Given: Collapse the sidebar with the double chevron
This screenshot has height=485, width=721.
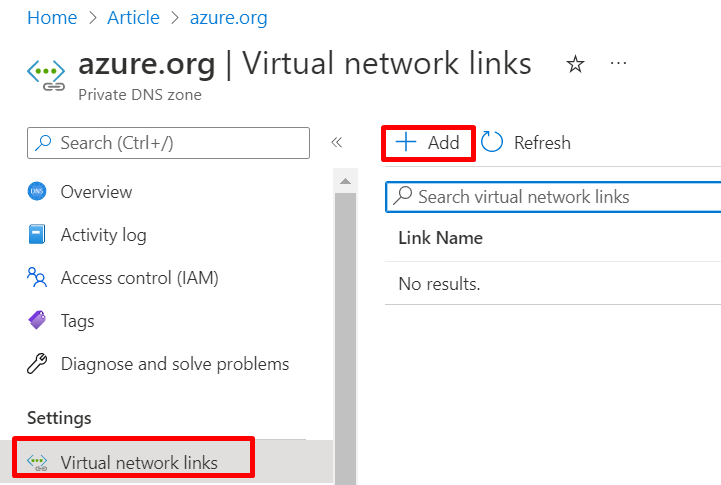Looking at the screenshot, I should click(337, 142).
